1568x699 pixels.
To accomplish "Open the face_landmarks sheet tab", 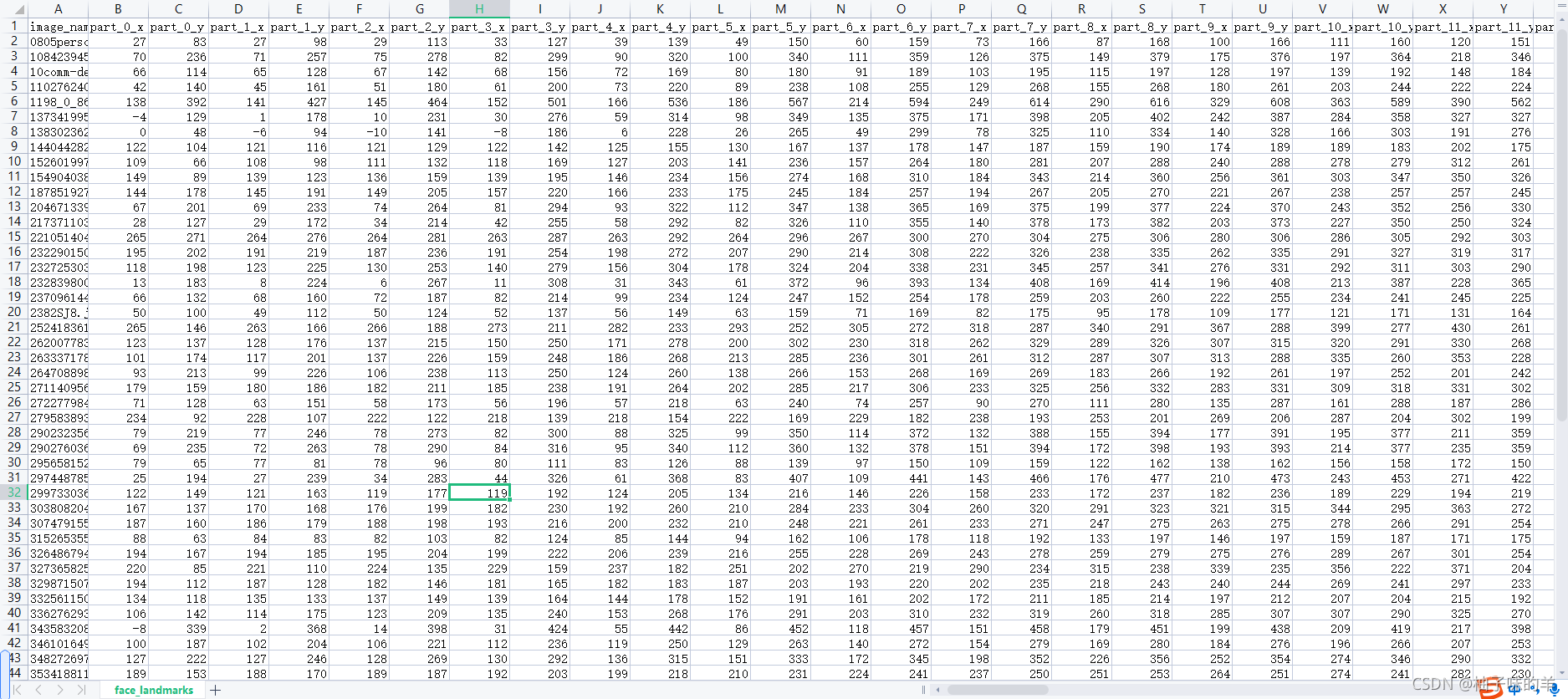I will tap(154, 690).
